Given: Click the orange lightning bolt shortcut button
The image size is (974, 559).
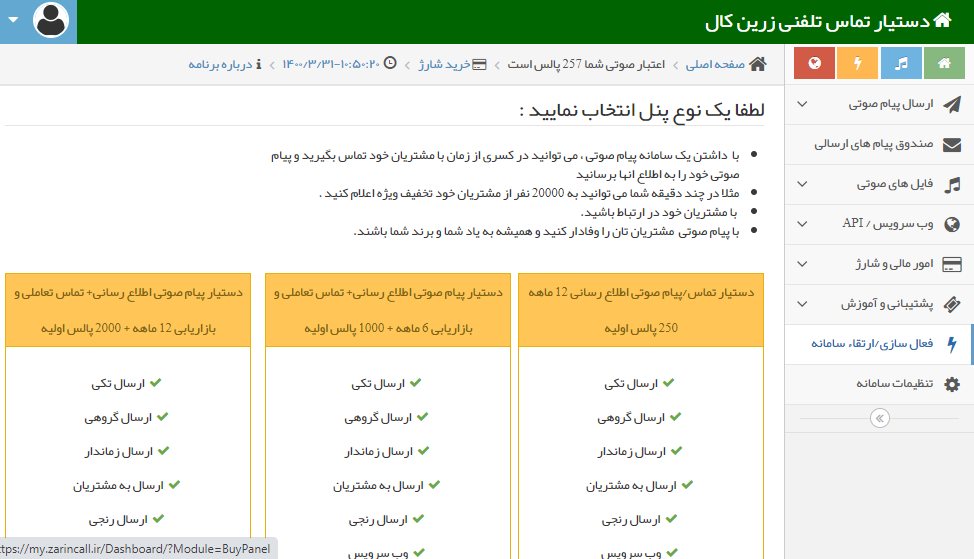Looking at the screenshot, I should [857, 63].
